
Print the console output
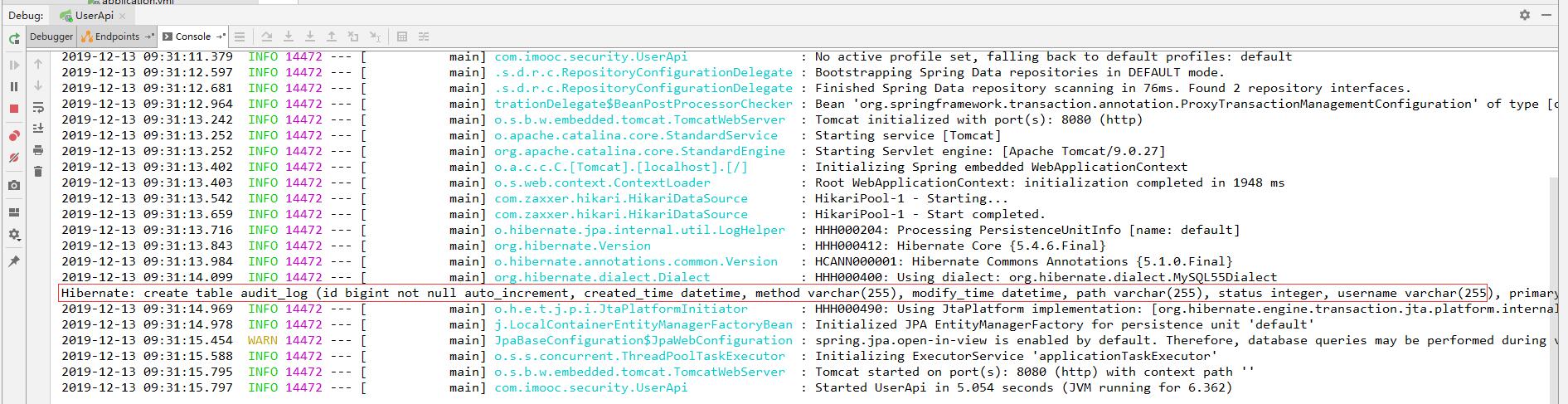pos(38,150)
